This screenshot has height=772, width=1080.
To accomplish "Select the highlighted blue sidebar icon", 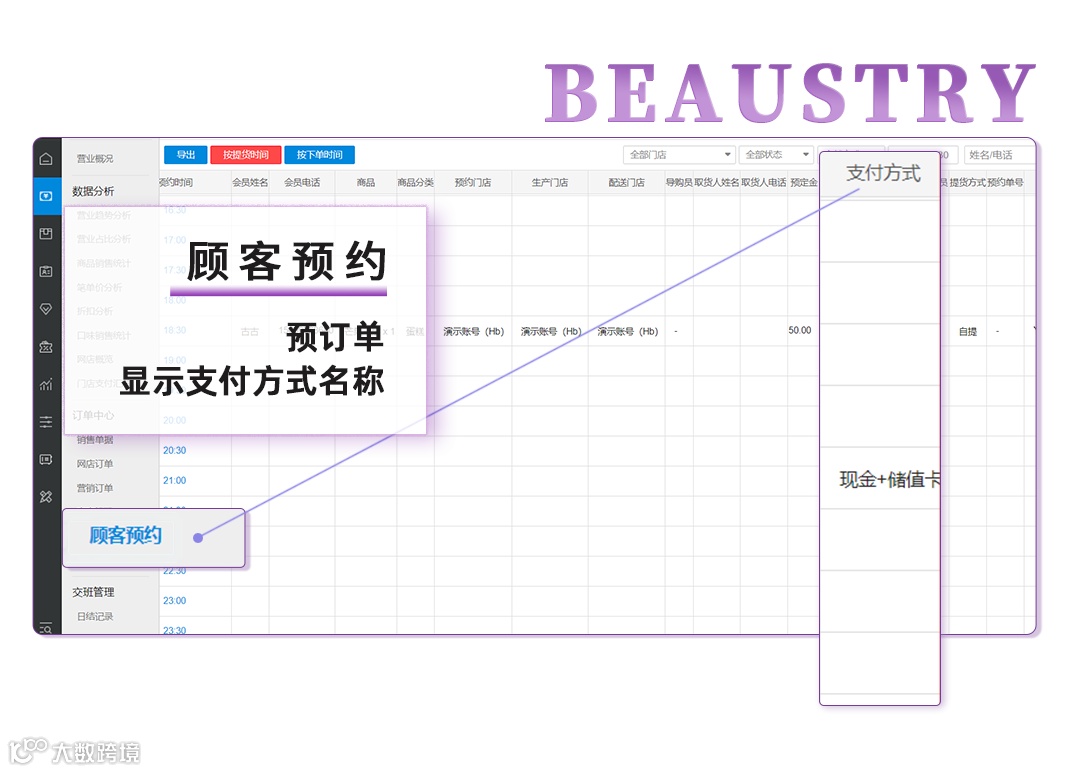I will tap(46, 196).
